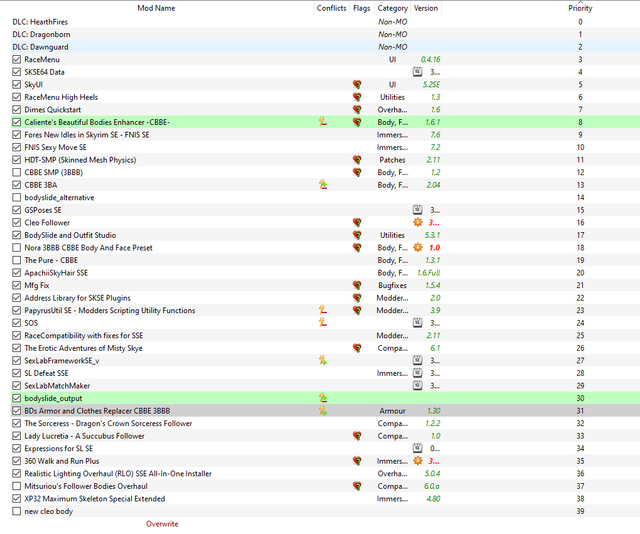The height and width of the screenshot is (534, 640).
Task: Click the conflict icon for BDs Armor Replacer
Action: point(323,410)
